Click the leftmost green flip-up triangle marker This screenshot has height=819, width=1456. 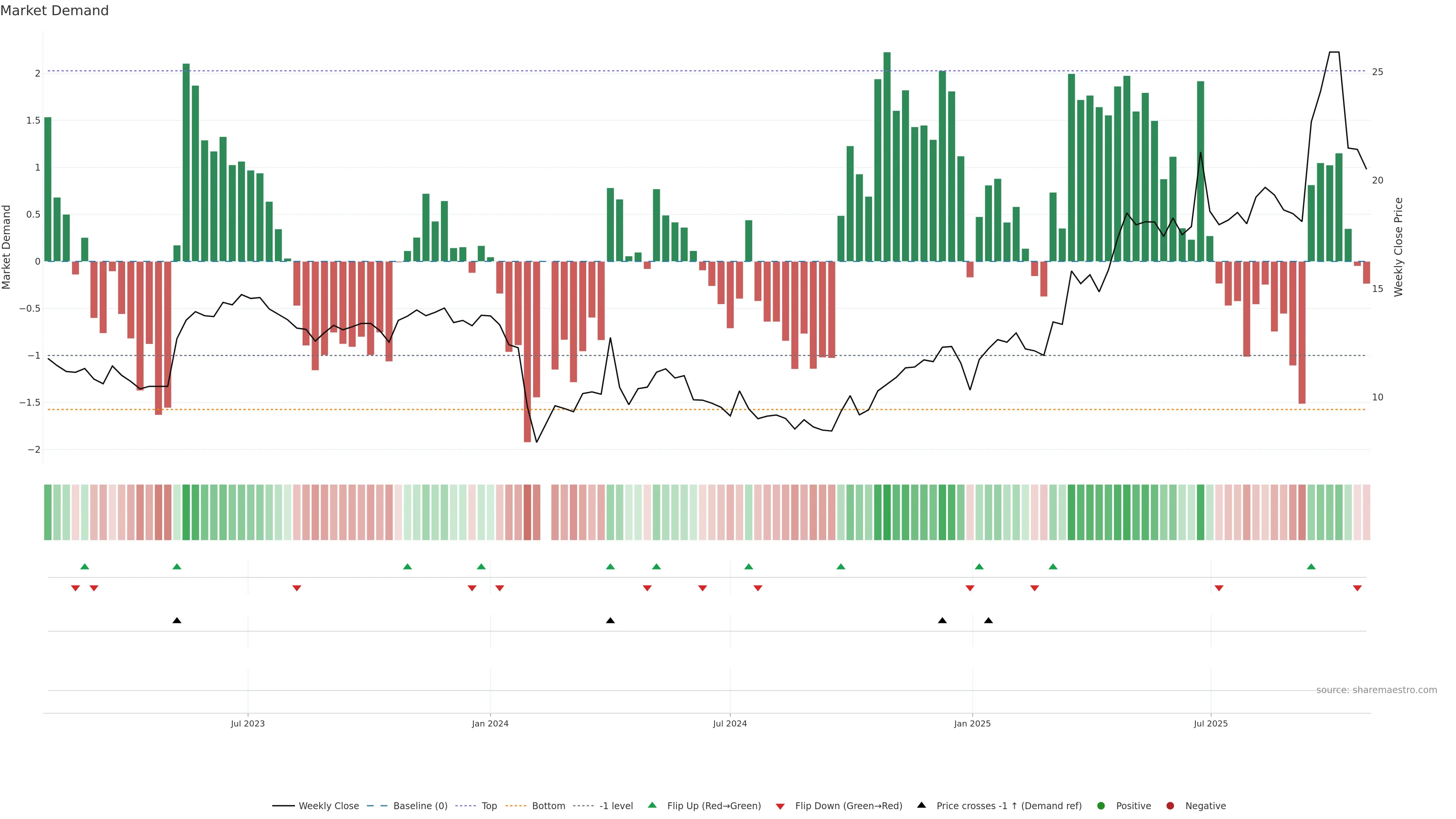[x=85, y=566]
